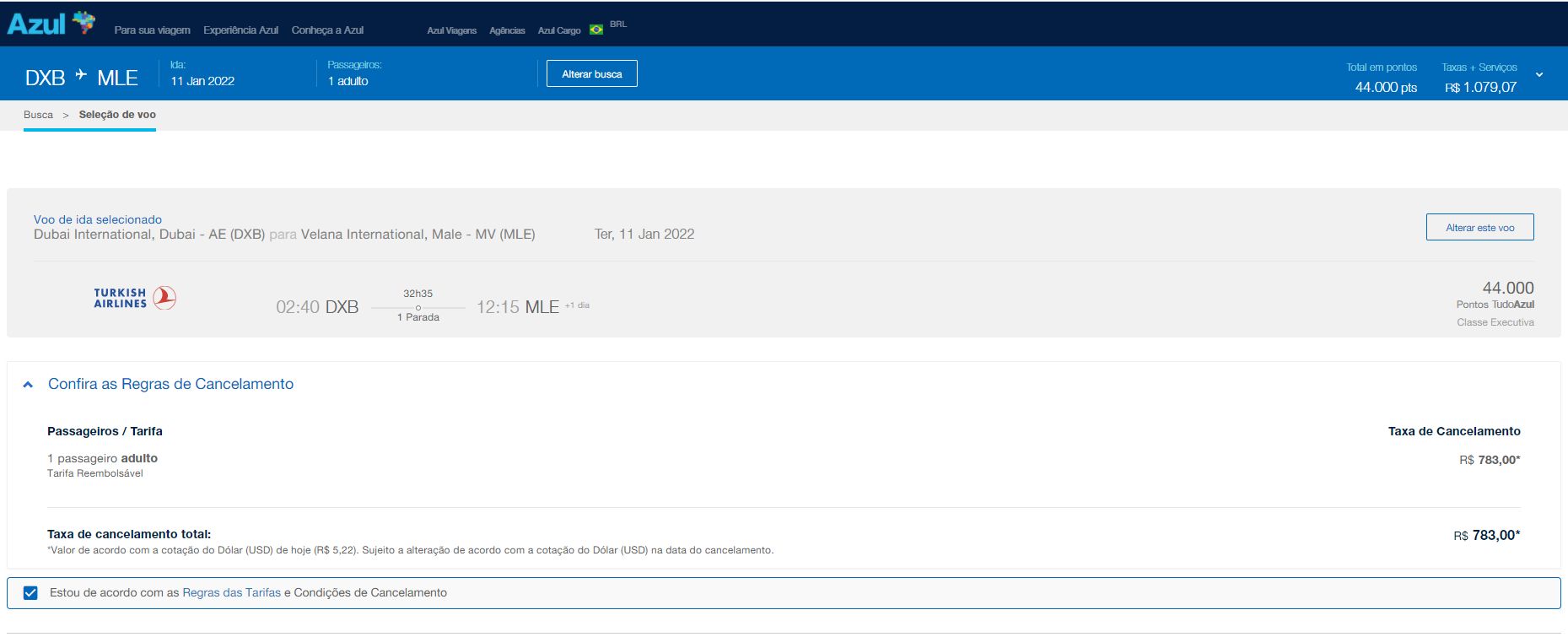Click the Dubai International to Velana route text
1568x637 pixels.
(284, 235)
